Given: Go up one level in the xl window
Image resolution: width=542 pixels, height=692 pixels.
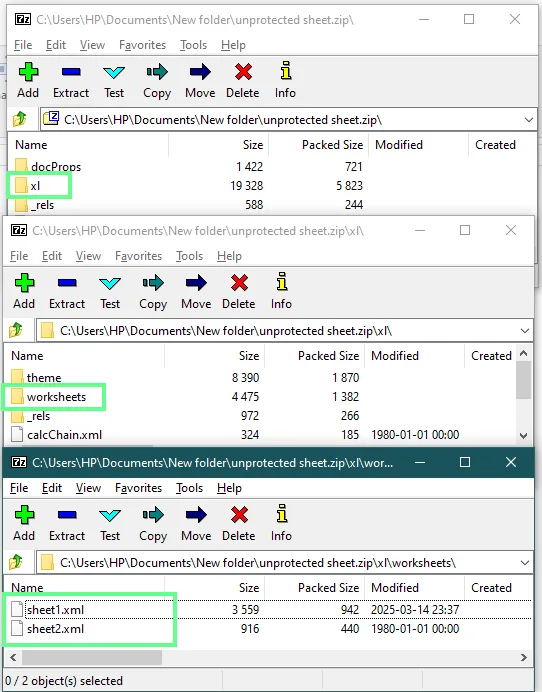Looking at the screenshot, I should pos(15,330).
